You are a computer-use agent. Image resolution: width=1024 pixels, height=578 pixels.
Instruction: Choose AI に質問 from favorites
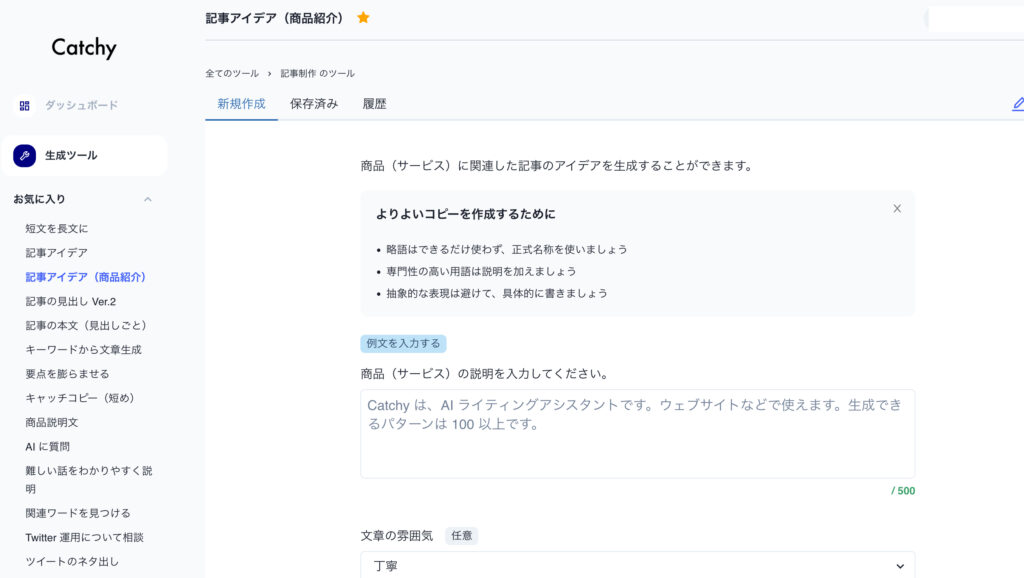click(47, 446)
